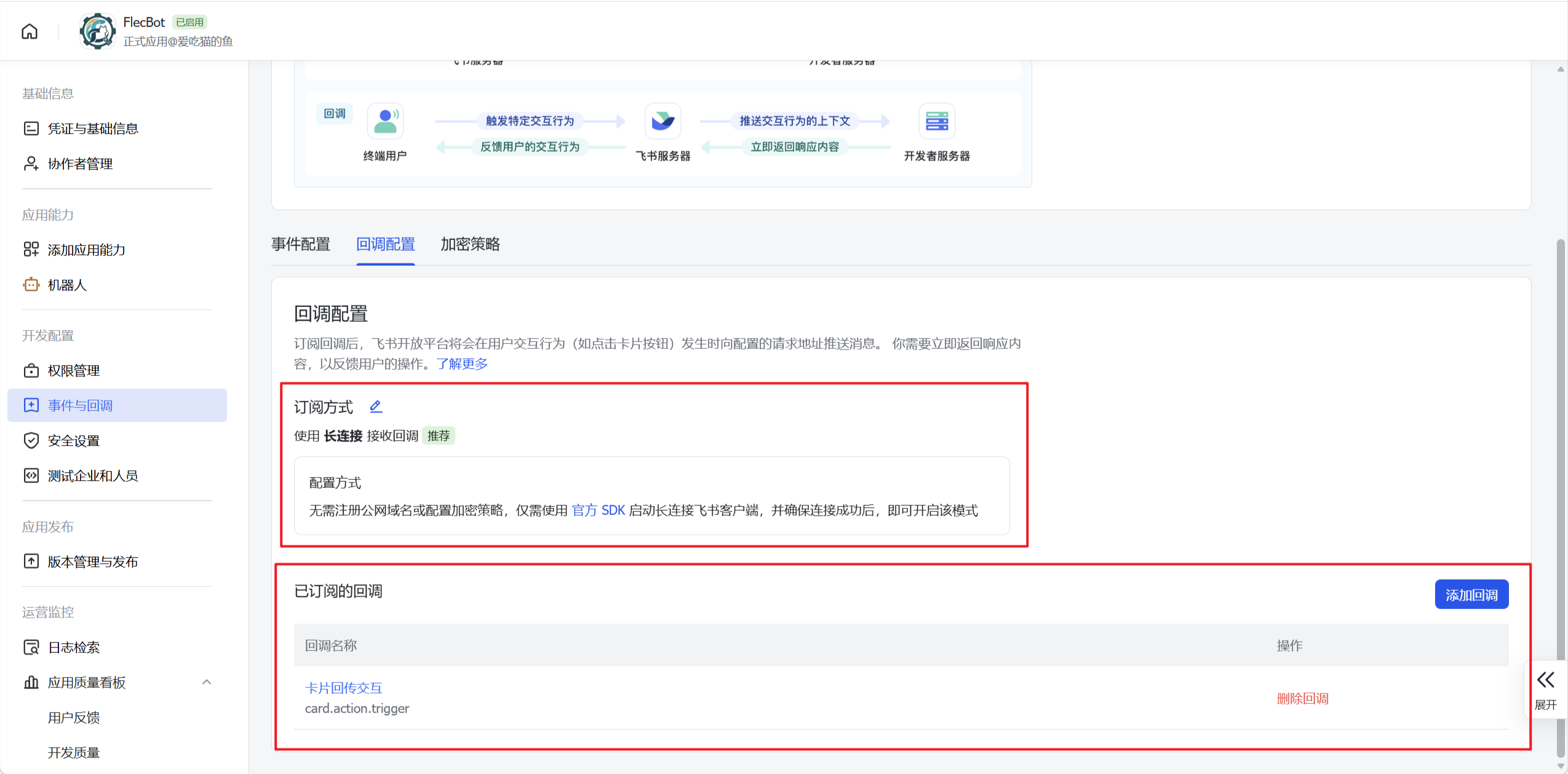The width and height of the screenshot is (1568, 774).
Task: Select the 协作者管理 person icon
Action: (x=31, y=164)
